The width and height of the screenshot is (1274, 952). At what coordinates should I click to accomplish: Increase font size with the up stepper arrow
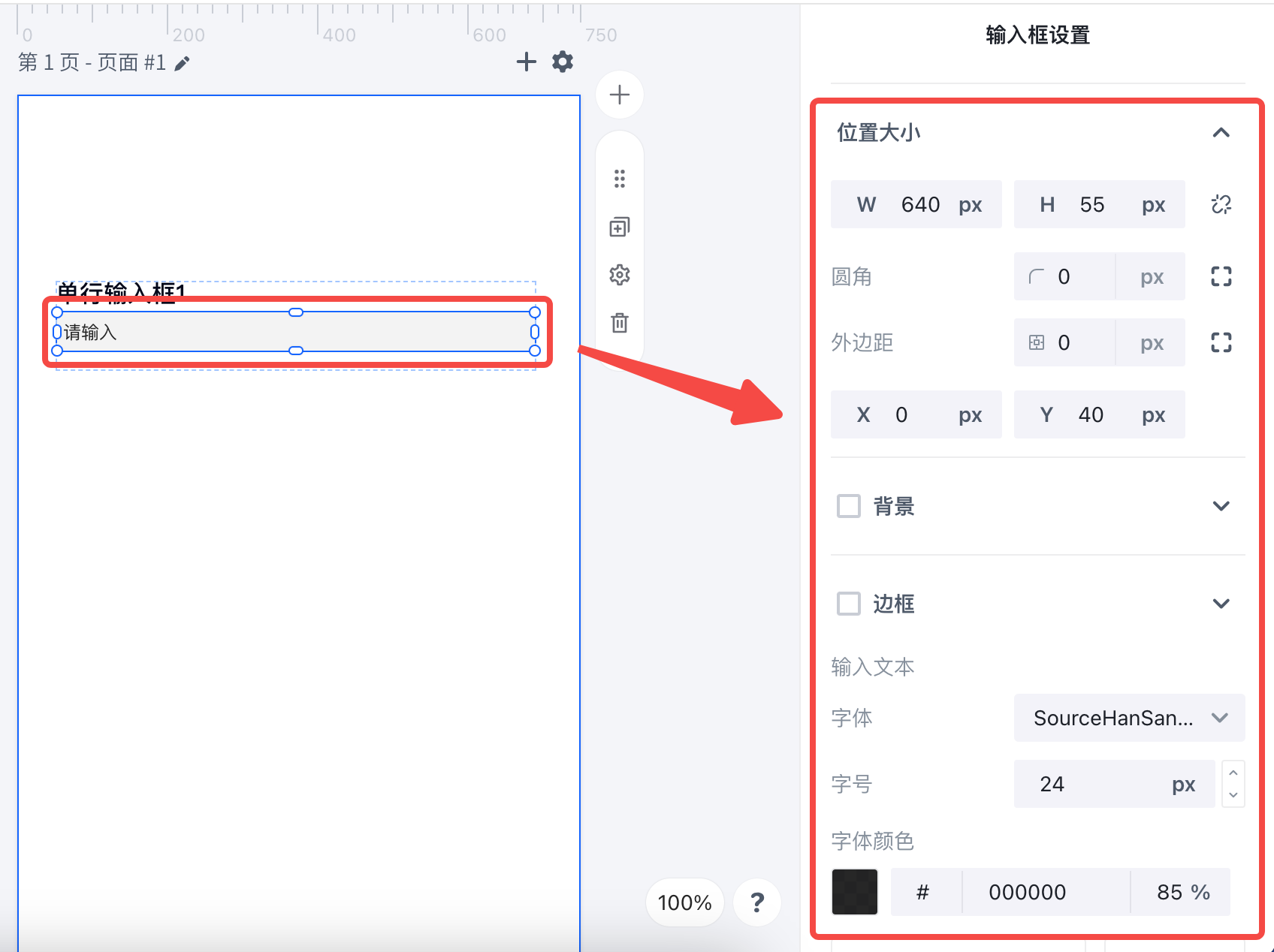[x=1233, y=773]
